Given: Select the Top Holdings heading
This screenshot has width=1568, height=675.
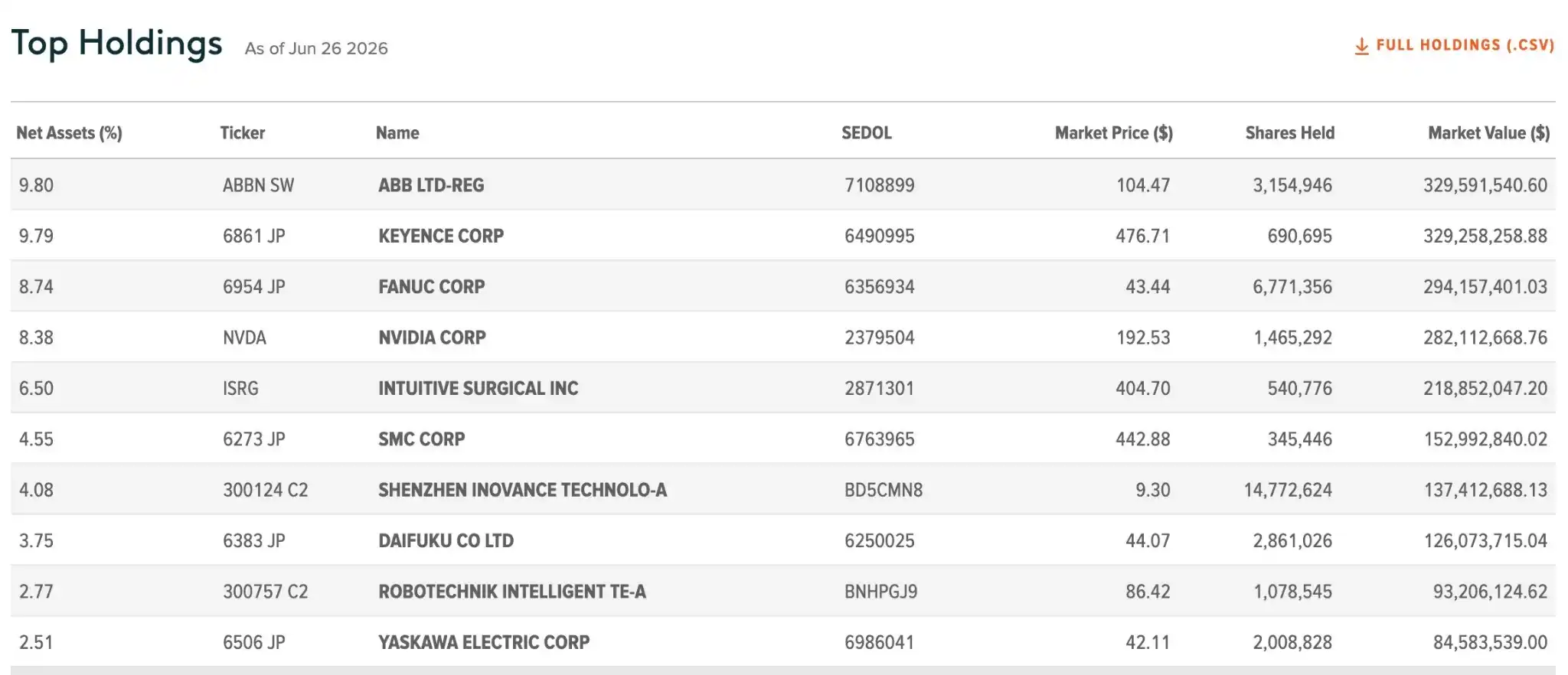Looking at the screenshot, I should point(116,44).
